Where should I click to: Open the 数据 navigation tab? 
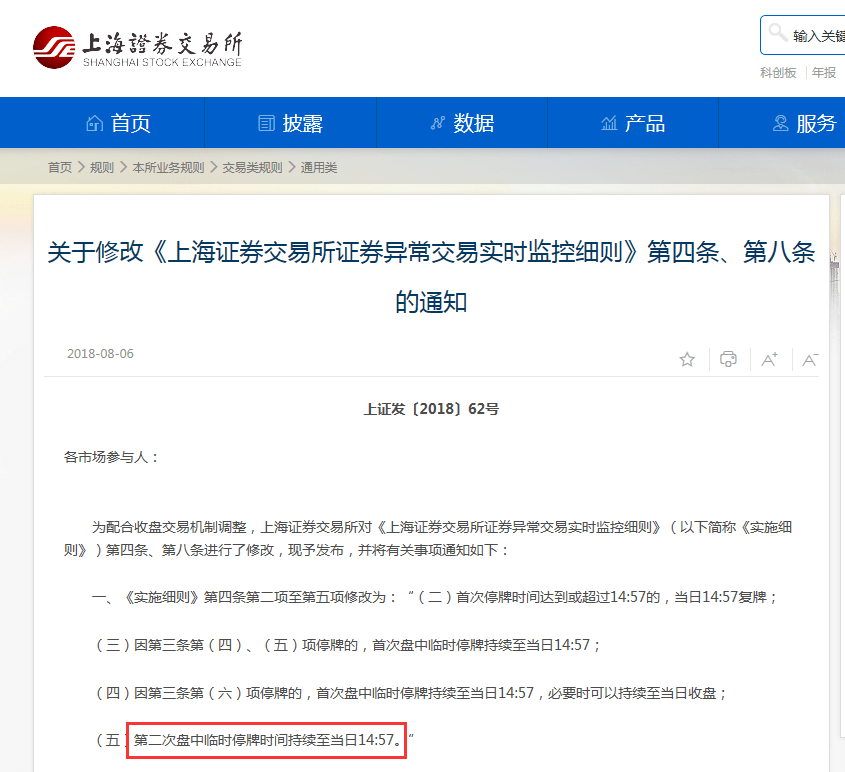coord(462,123)
